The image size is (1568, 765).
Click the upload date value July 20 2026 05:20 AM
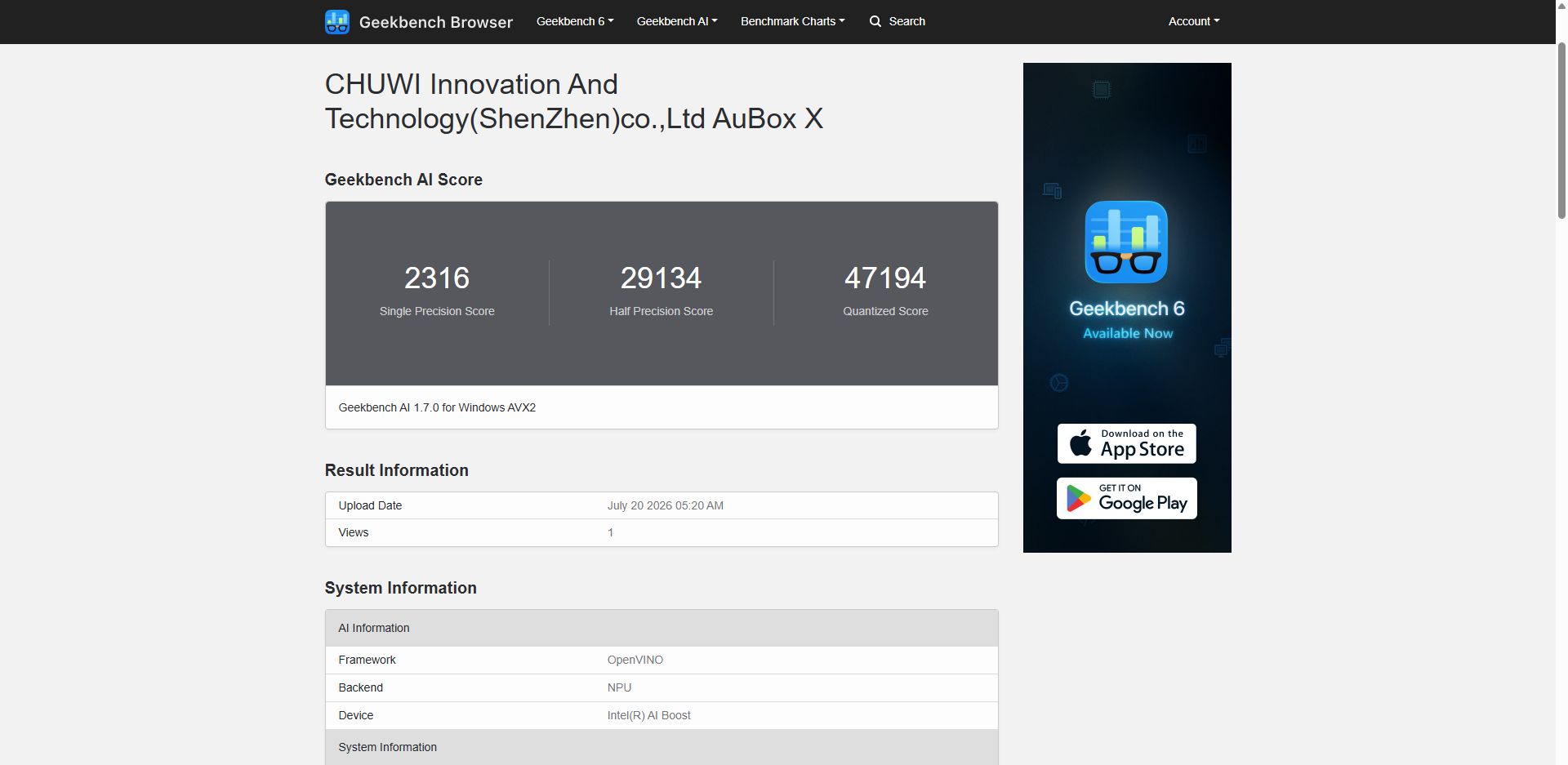click(666, 505)
